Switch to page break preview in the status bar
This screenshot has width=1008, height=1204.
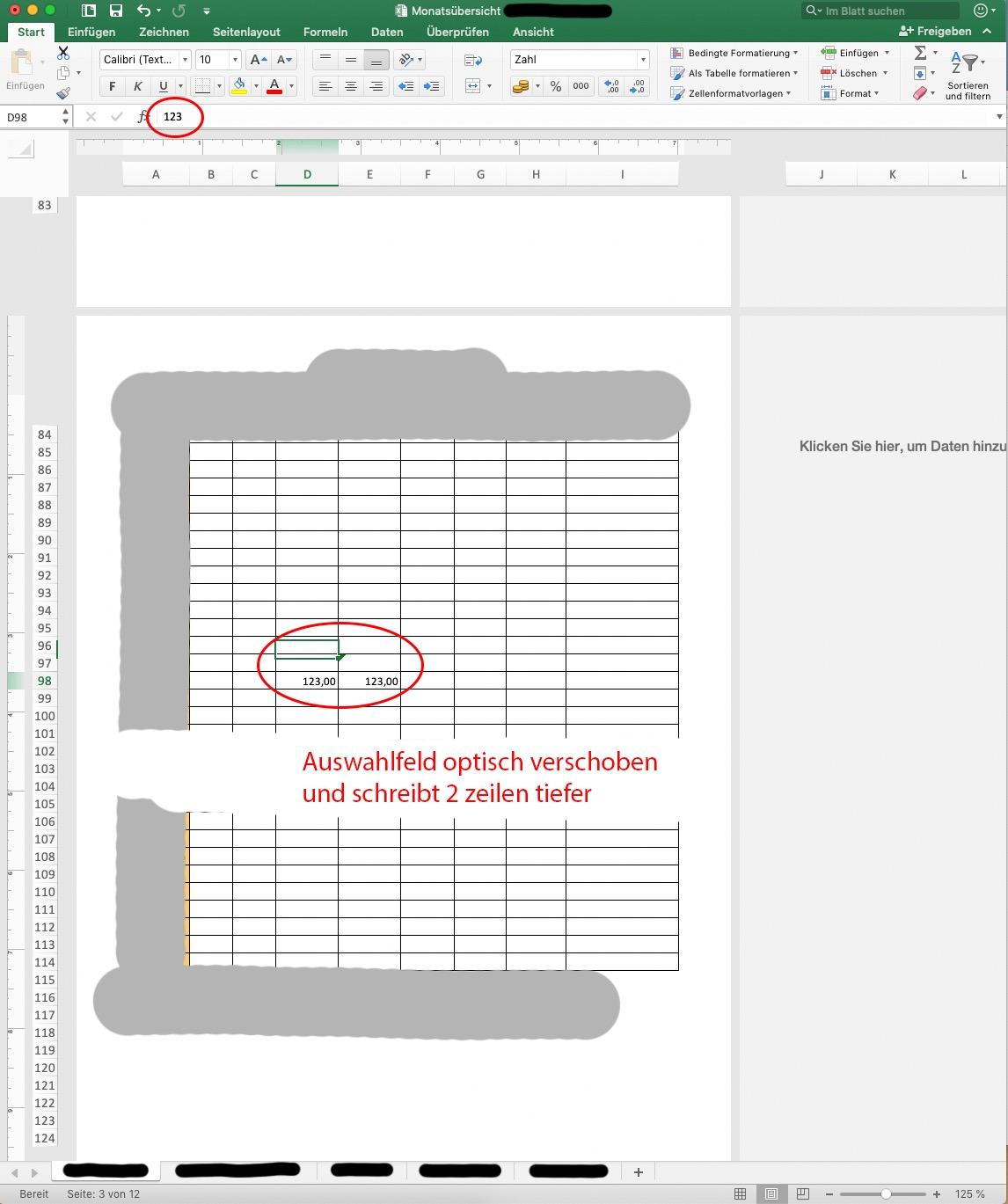(x=802, y=1193)
